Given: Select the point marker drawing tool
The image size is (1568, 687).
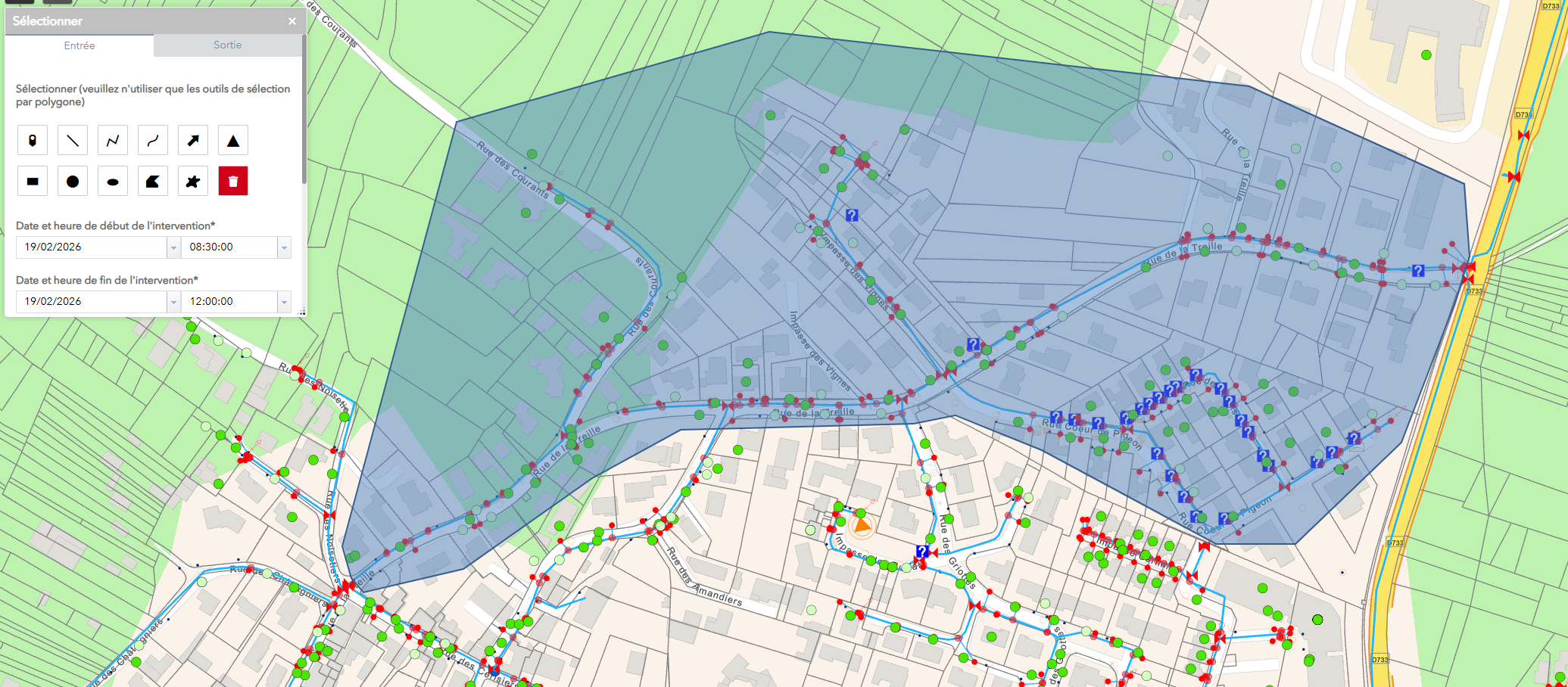Looking at the screenshot, I should click(x=33, y=141).
